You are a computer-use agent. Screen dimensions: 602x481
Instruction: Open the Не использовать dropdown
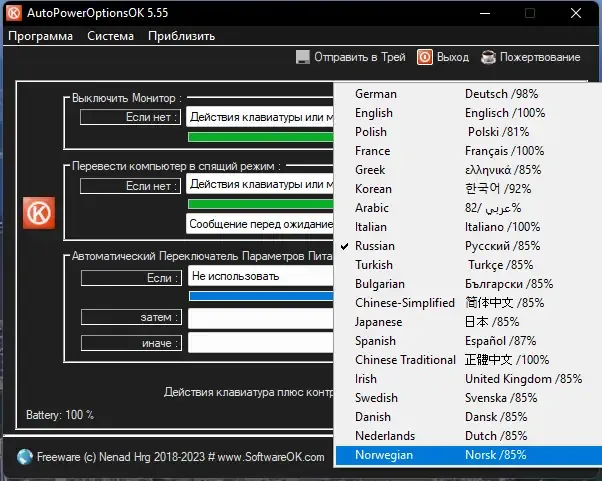[x=261, y=276]
